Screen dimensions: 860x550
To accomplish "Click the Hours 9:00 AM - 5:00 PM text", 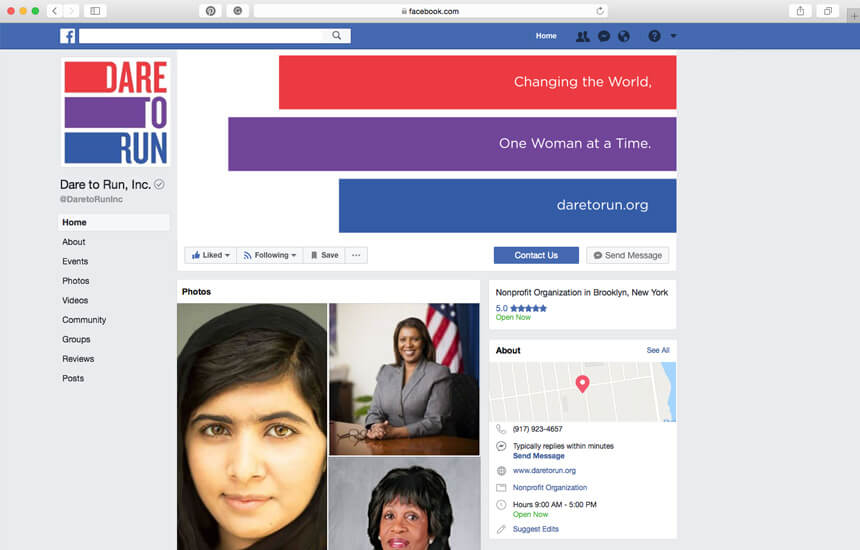I will tap(555, 504).
